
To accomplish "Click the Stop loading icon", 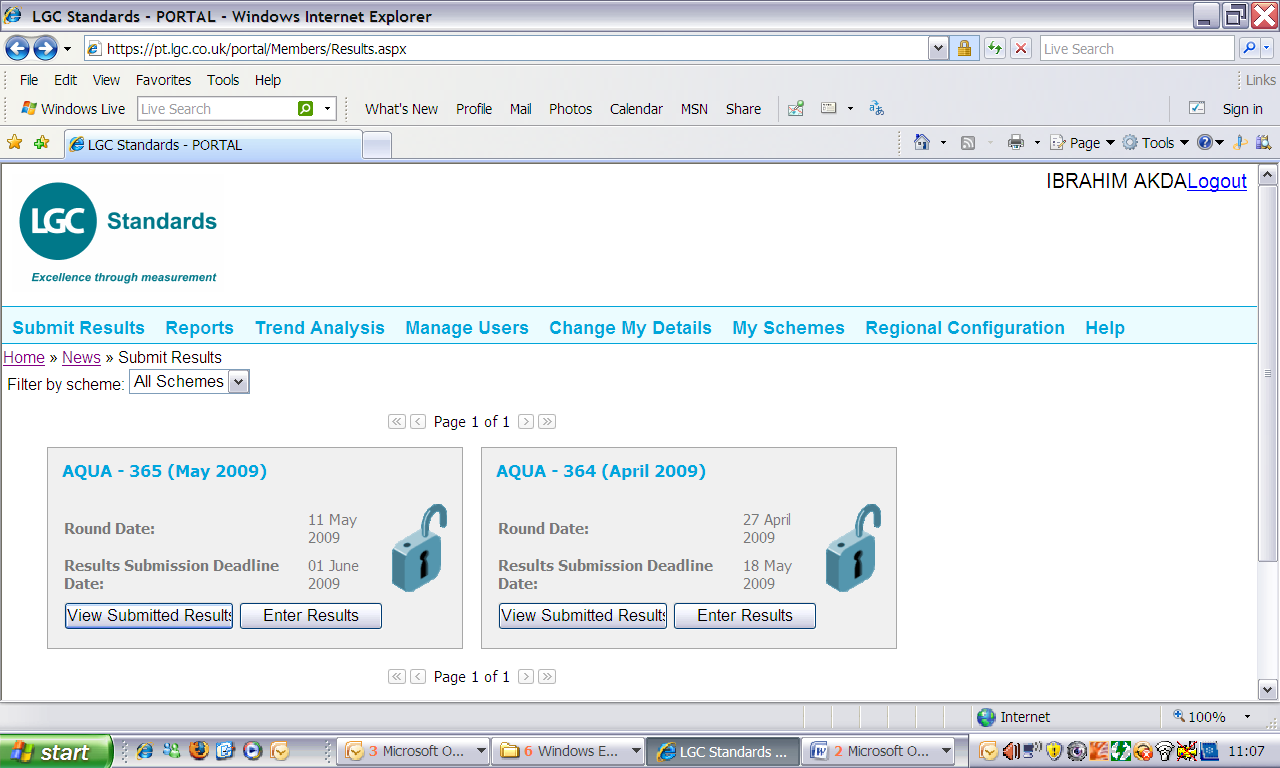I will (1020, 48).
